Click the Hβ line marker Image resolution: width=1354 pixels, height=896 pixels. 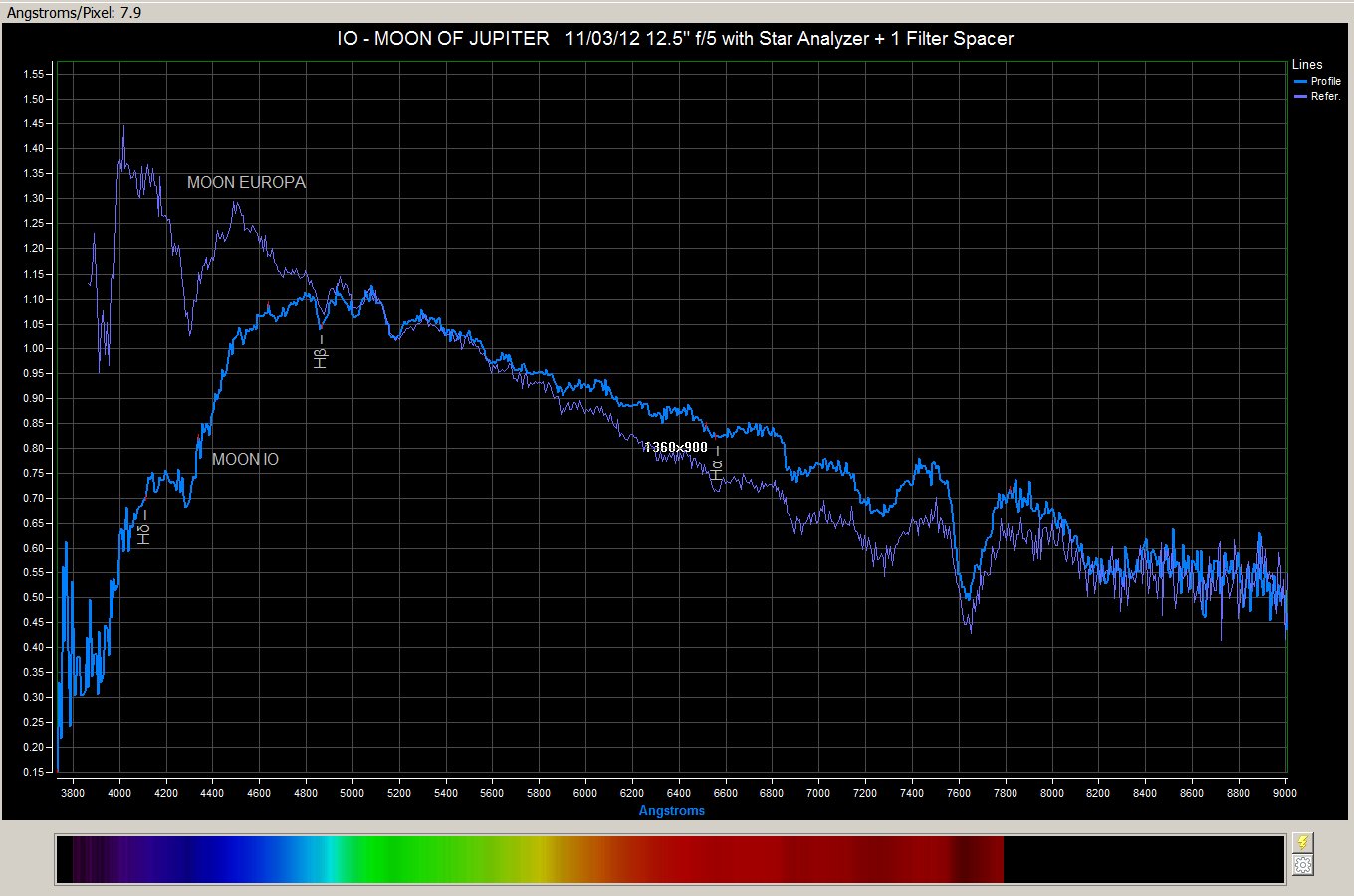pos(320,353)
